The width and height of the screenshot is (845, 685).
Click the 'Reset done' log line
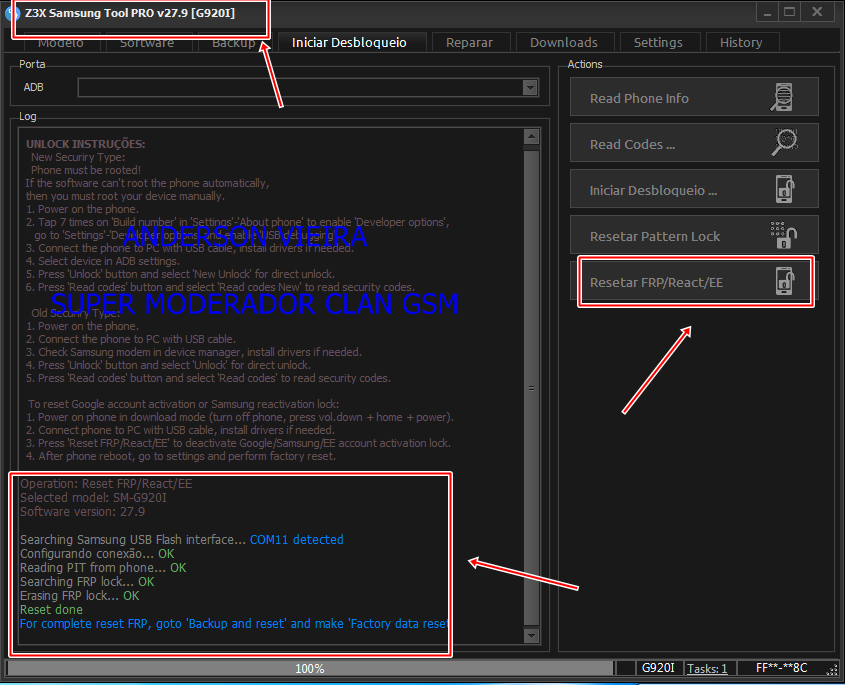point(51,610)
